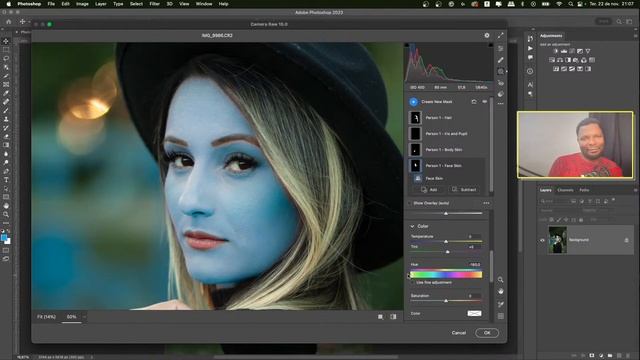640x360 pixels.
Task: Enable the Show Overlay checkbox
Action: click(x=410, y=203)
